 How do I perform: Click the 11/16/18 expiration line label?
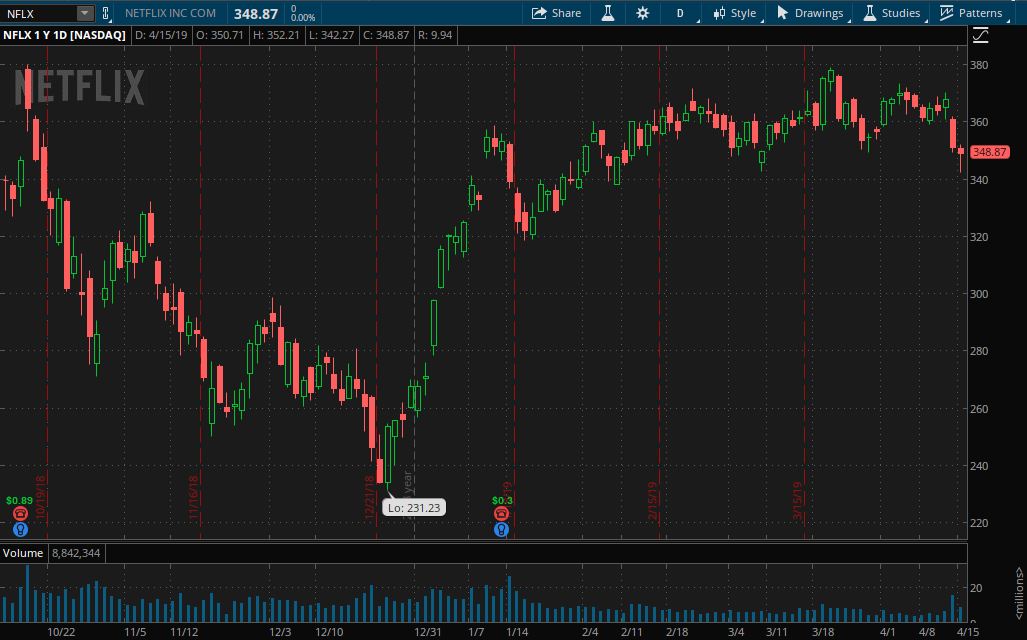pos(194,497)
